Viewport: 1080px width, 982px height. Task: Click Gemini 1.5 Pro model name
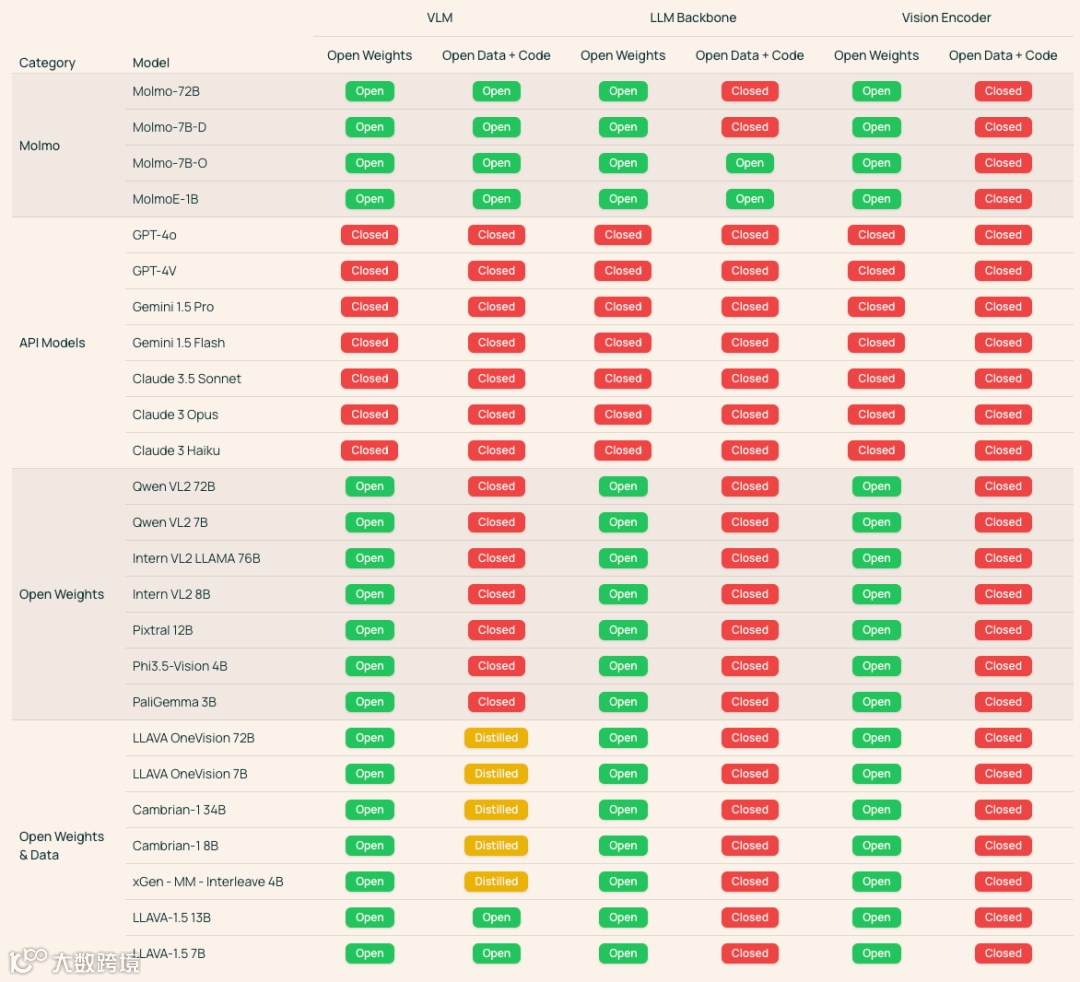click(173, 306)
